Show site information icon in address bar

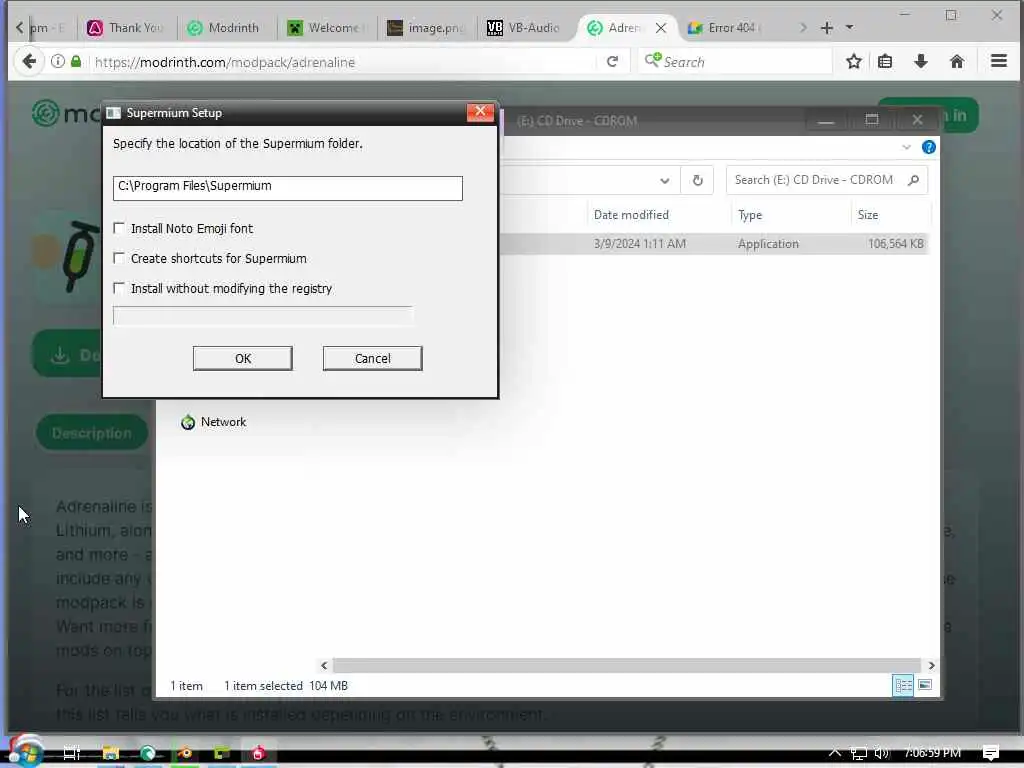57,61
